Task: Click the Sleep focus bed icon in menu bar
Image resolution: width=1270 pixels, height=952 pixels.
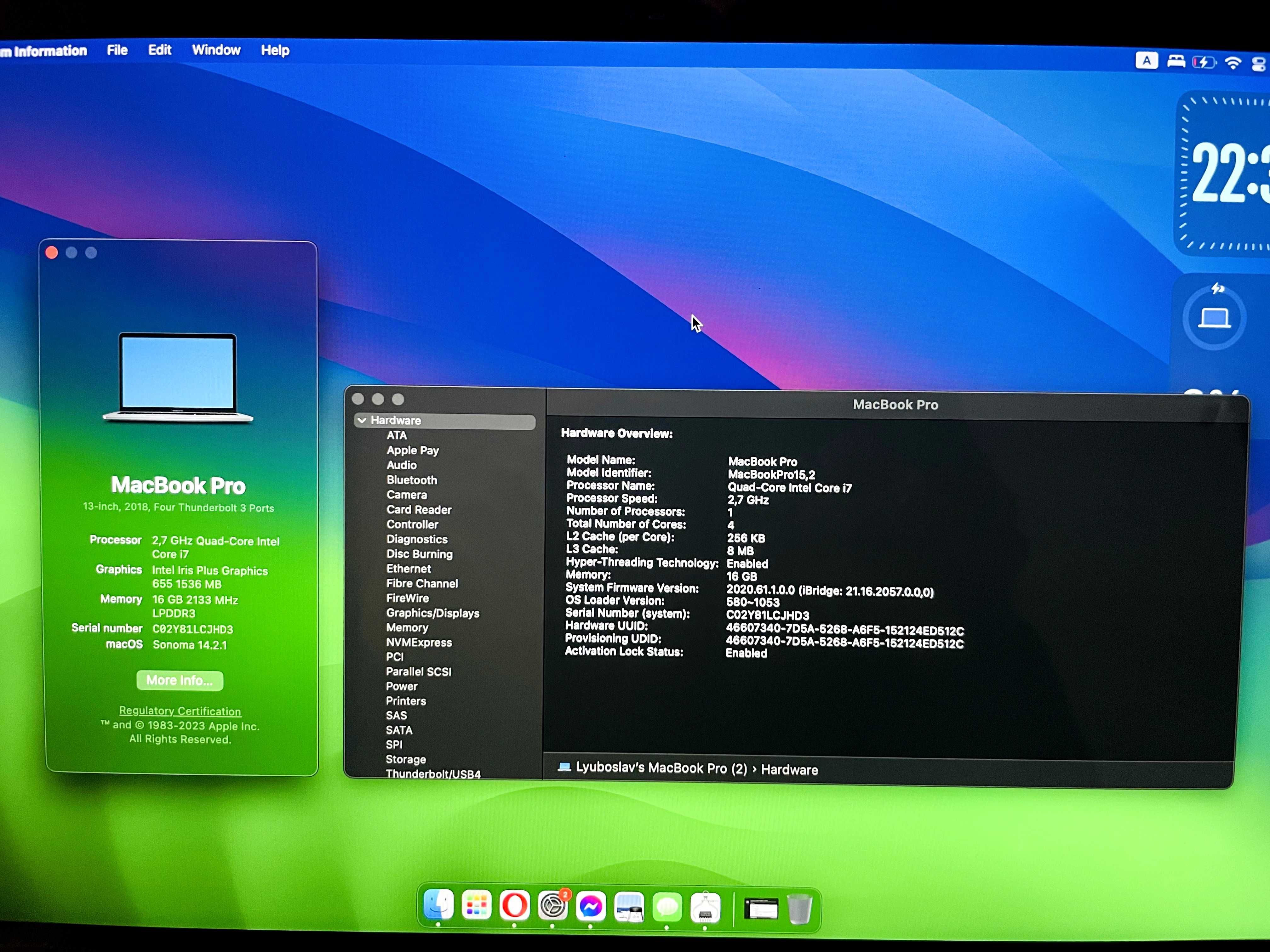Action: tap(1176, 61)
